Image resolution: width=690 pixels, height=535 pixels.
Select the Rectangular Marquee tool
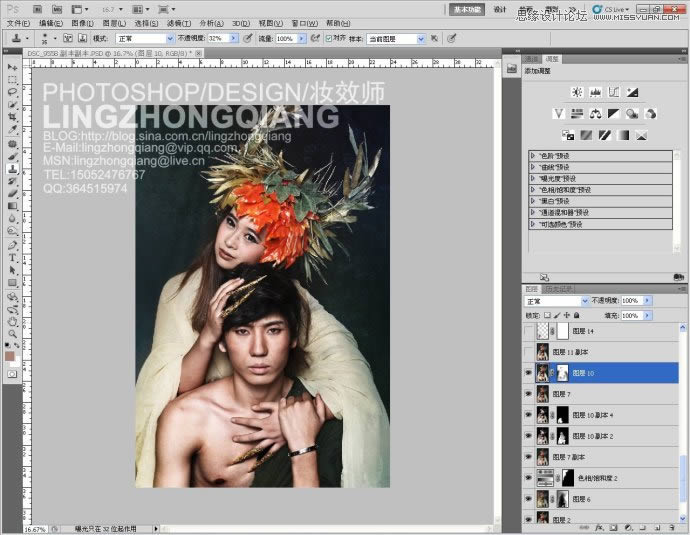[x=12, y=80]
